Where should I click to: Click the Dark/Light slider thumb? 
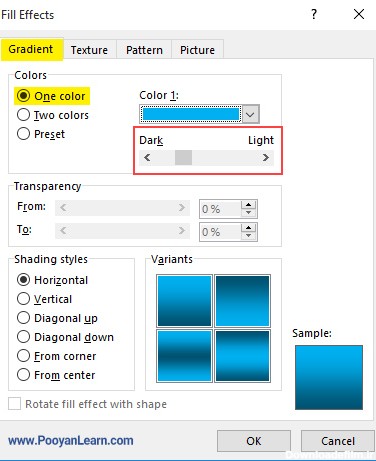click(x=183, y=157)
